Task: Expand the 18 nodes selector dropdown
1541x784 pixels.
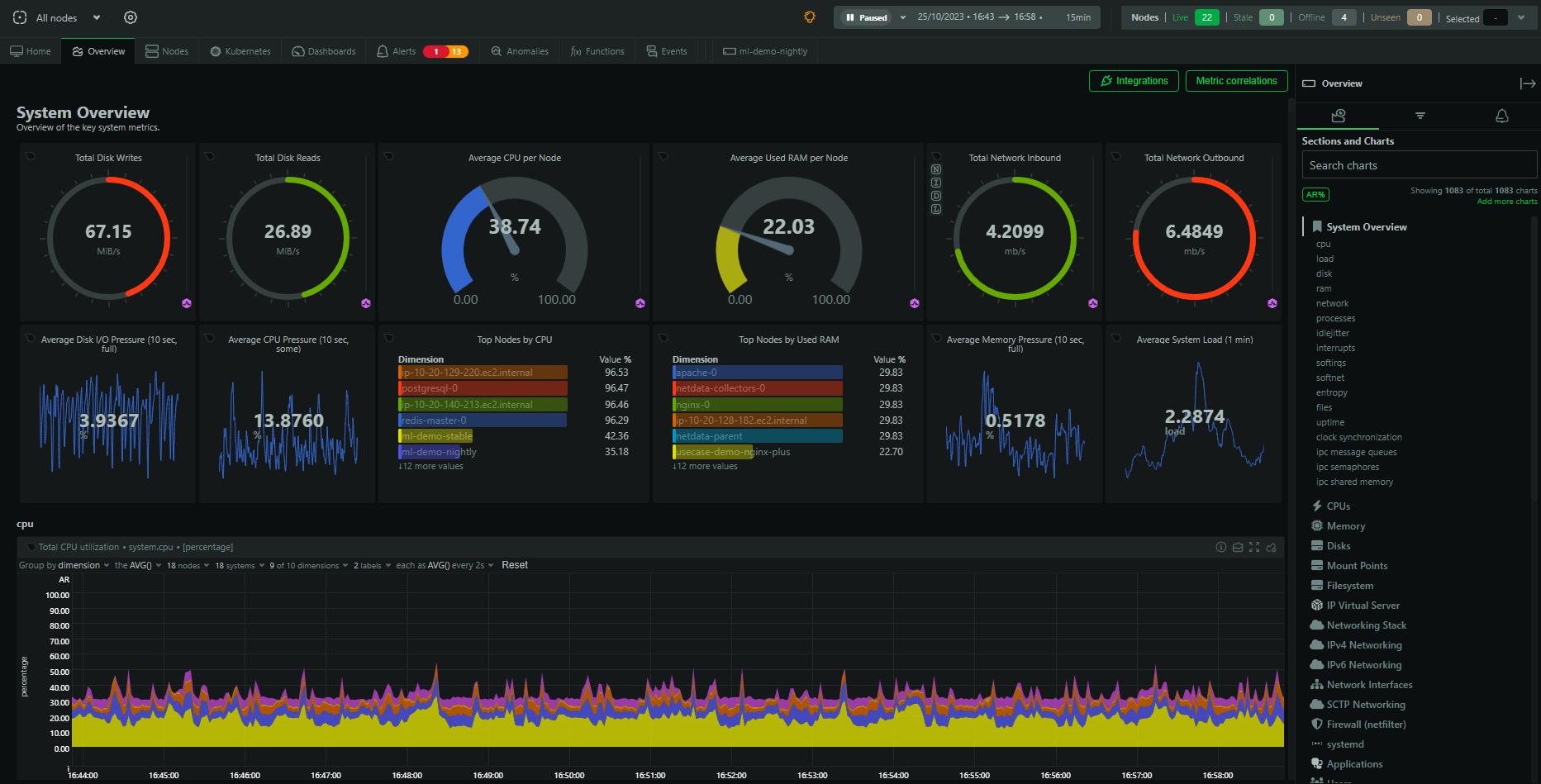Action: (187, 565)
